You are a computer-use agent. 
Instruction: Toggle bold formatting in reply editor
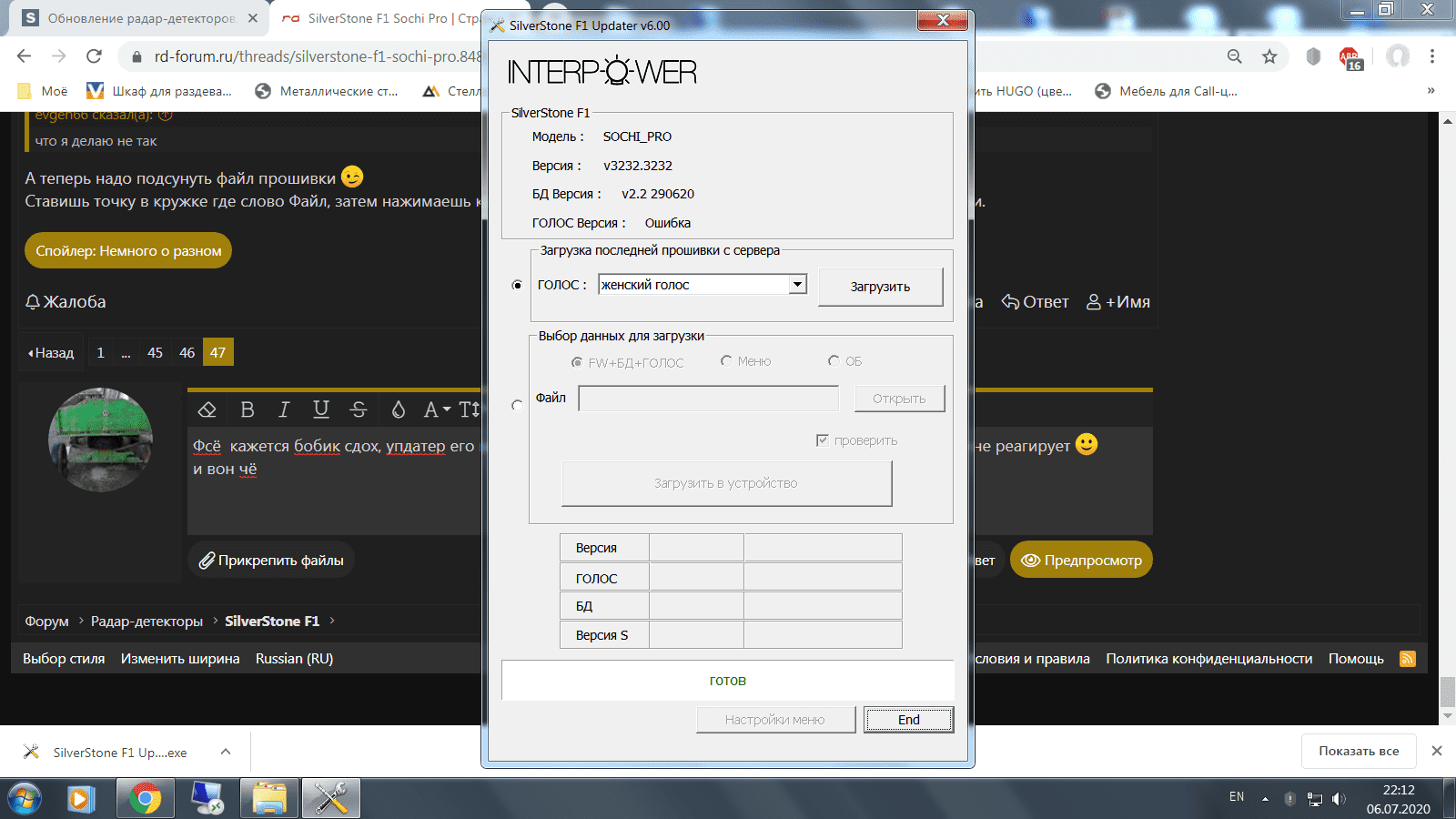coord(247,409)
